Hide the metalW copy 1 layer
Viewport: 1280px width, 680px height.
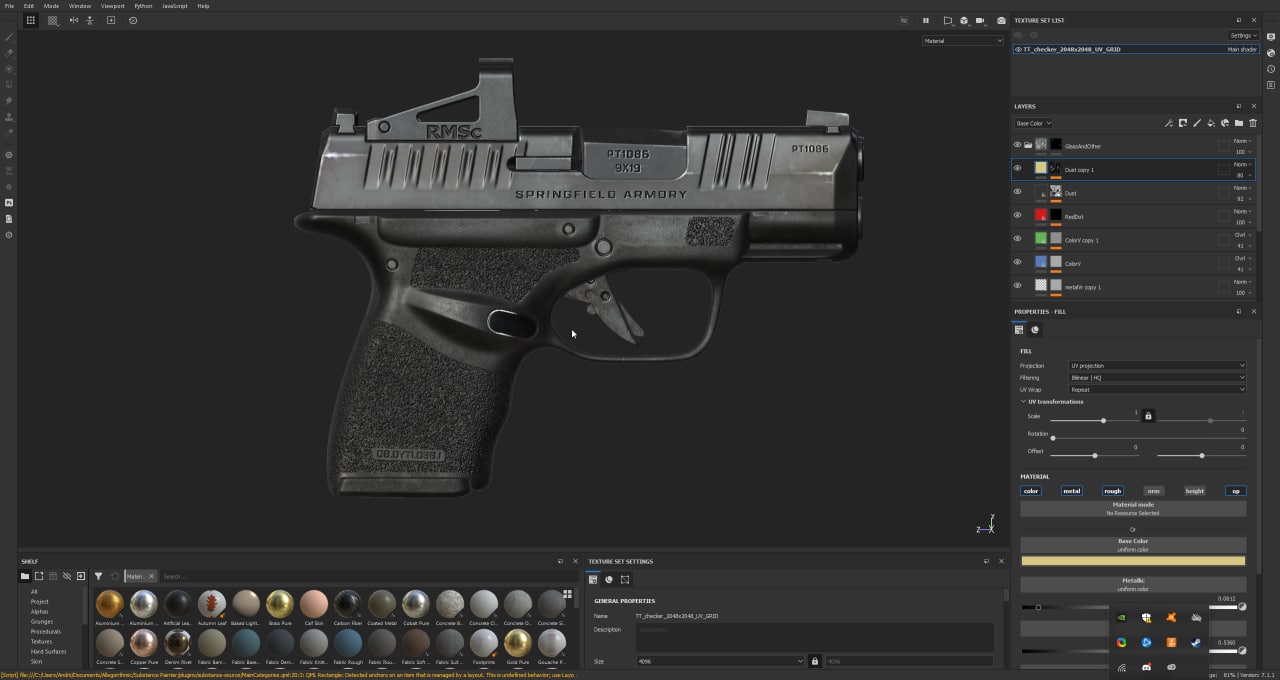pyautogui.click(x=1017, y=286)
